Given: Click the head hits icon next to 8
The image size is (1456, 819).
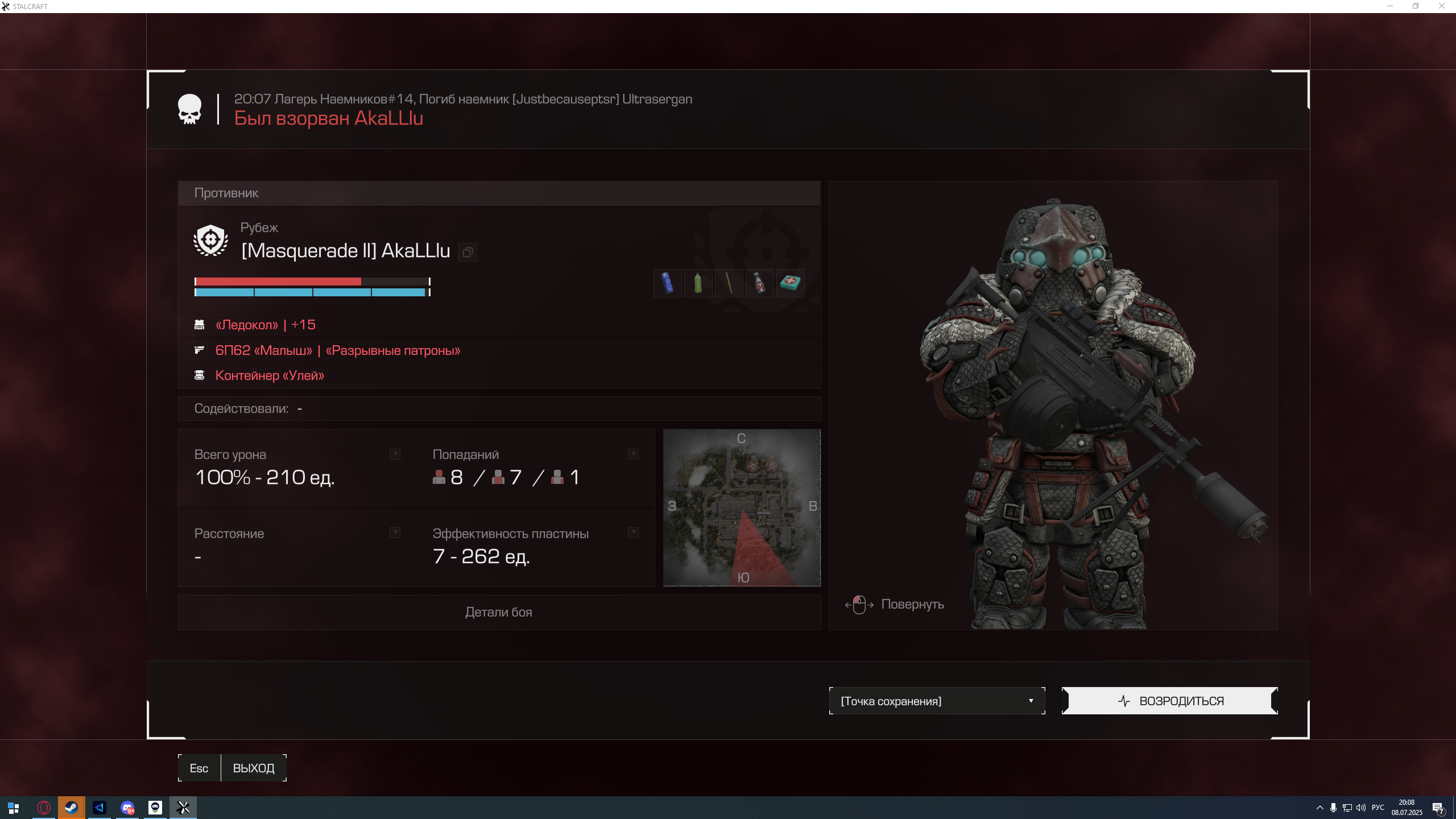Looking at the screenshot, I should point(439,477).
